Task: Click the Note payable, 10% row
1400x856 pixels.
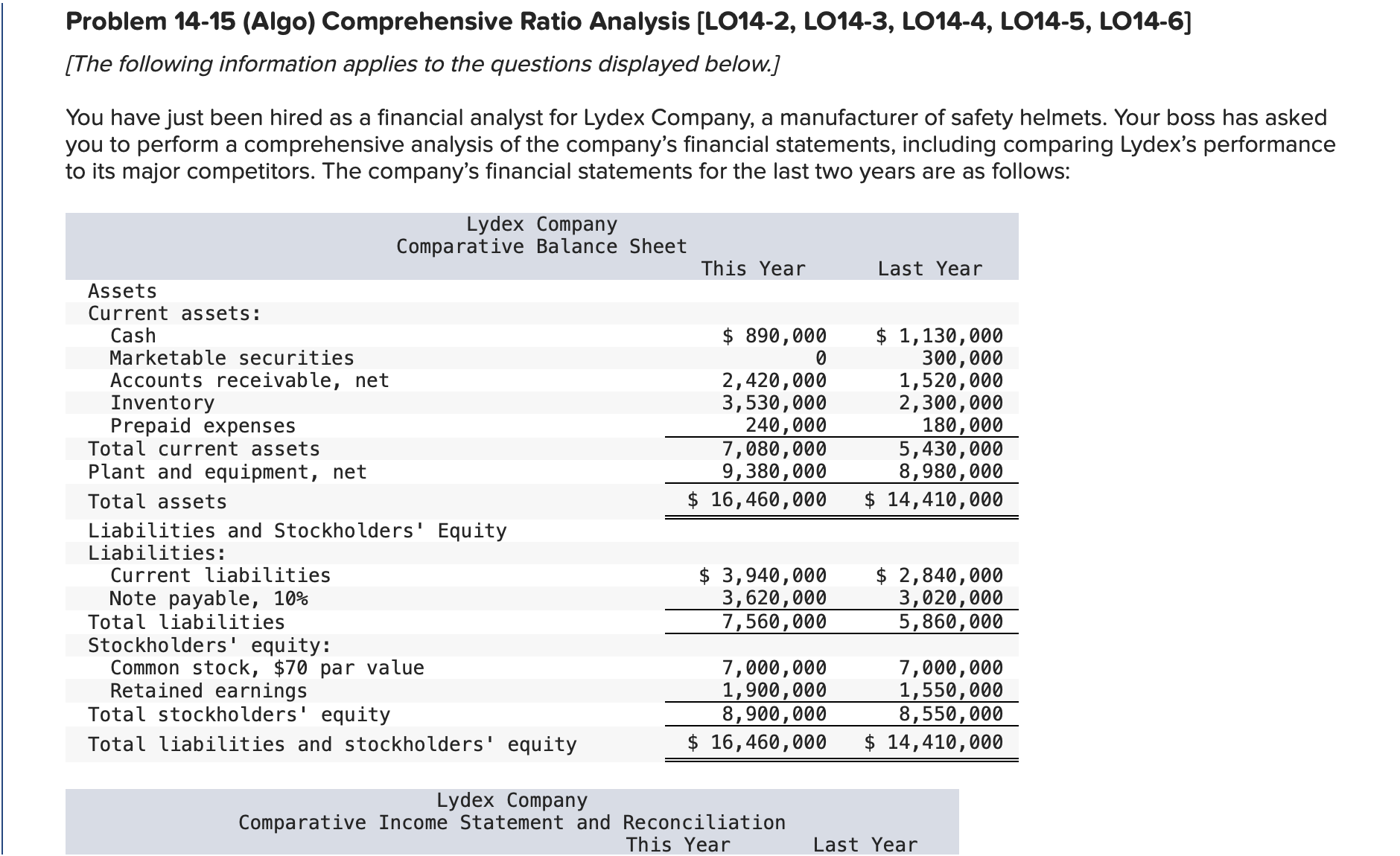Action: pos(209,598)
